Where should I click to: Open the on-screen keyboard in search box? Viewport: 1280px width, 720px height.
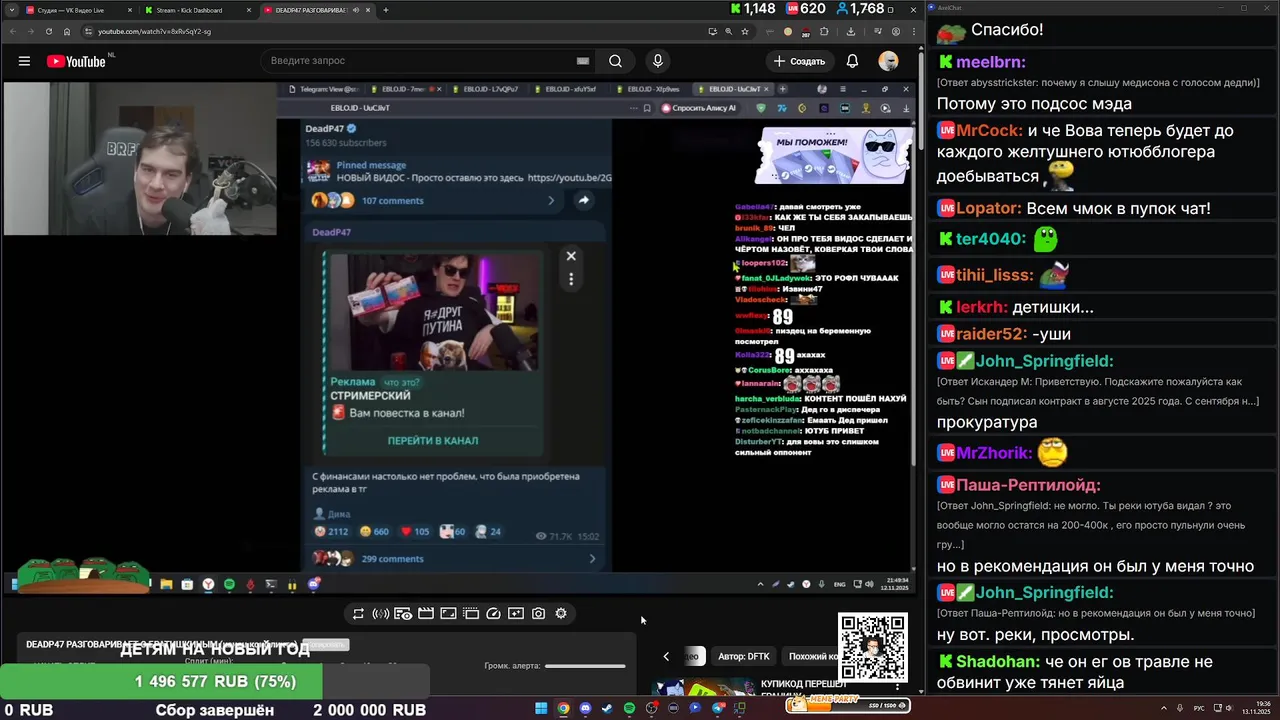click(x=583, y=61)
